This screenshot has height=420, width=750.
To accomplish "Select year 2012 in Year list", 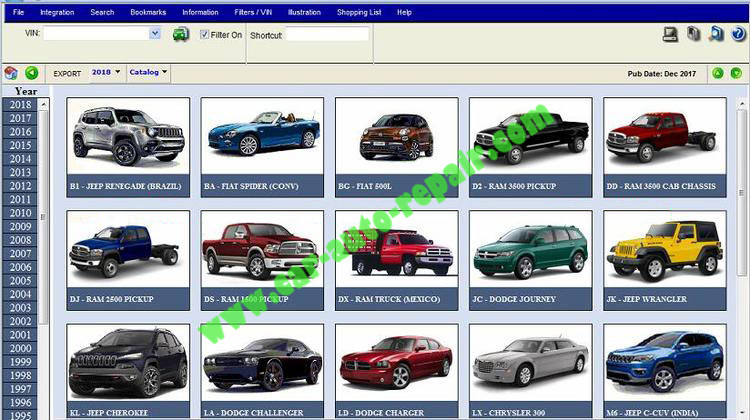I will pos(20,186).
